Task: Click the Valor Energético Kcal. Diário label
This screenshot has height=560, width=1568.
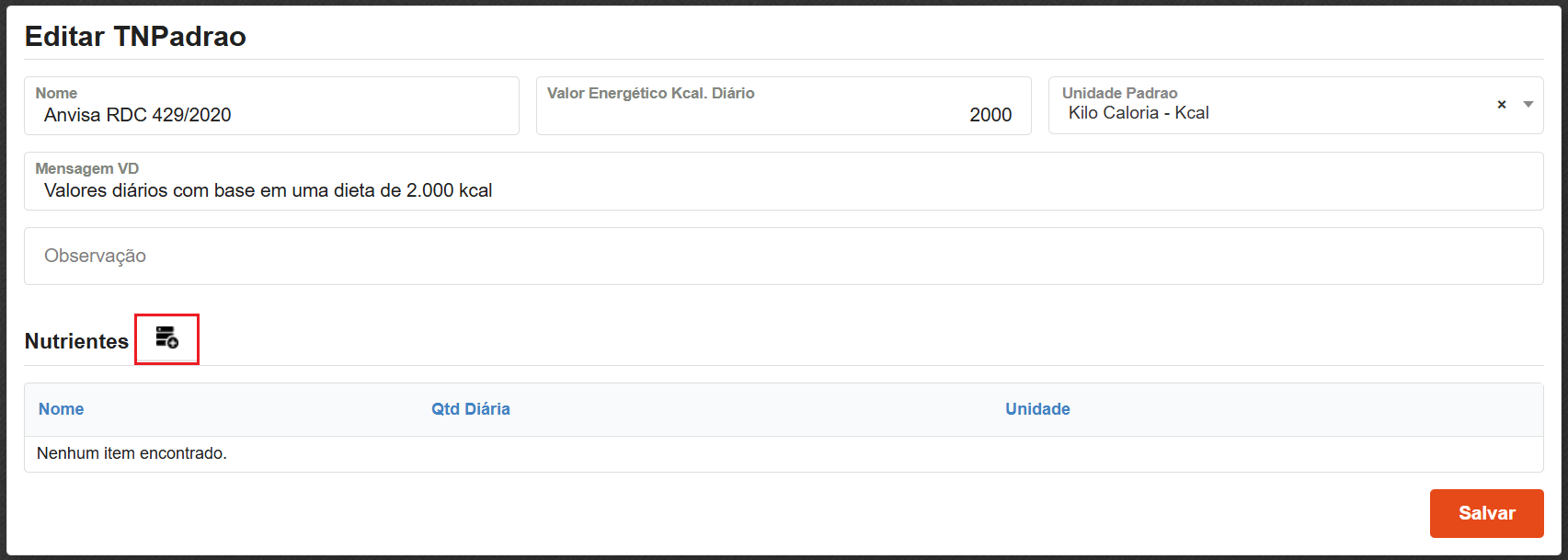Action: [650, 93]
